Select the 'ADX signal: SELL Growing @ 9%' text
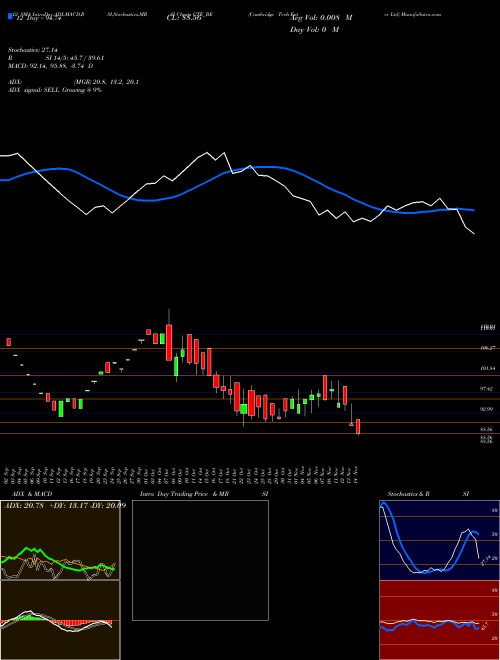The width and height of the screenshot is (500, 660). pyautogui.click(x=55, y=90)
